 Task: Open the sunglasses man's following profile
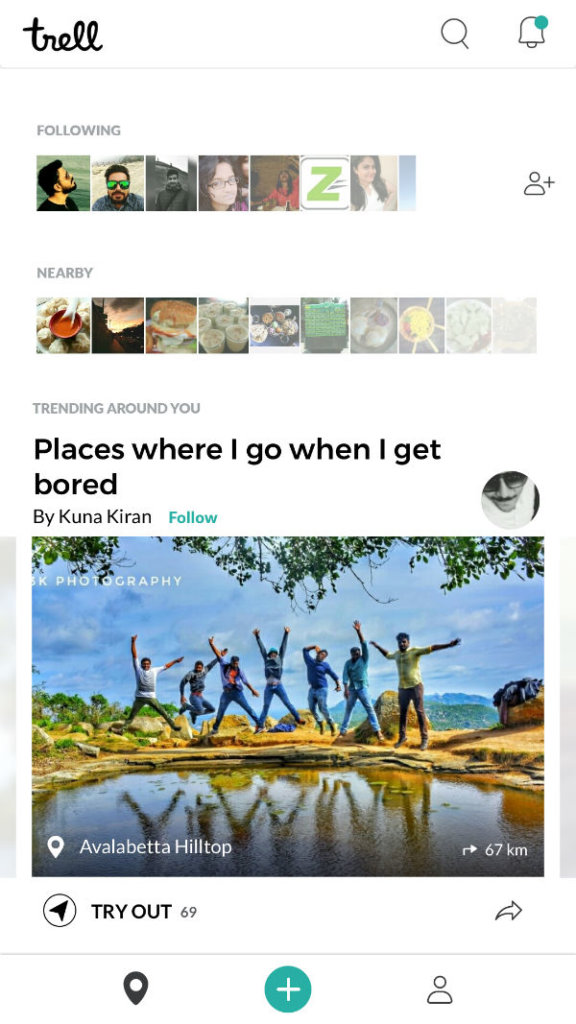pos(118,183)
